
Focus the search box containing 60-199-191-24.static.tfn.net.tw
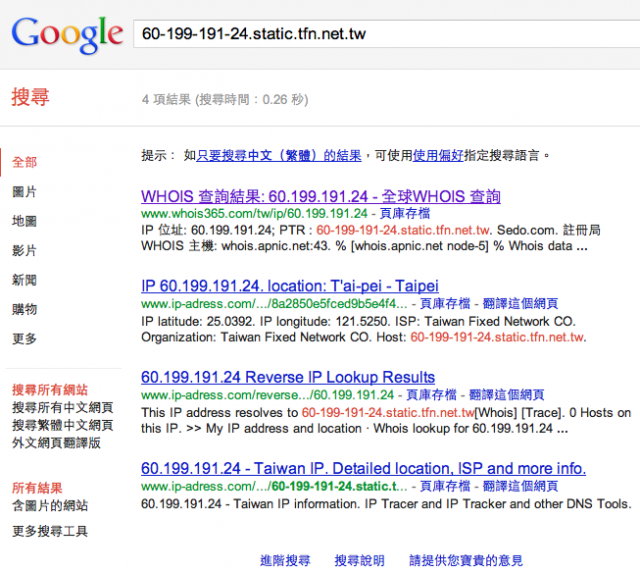point(387,34)
